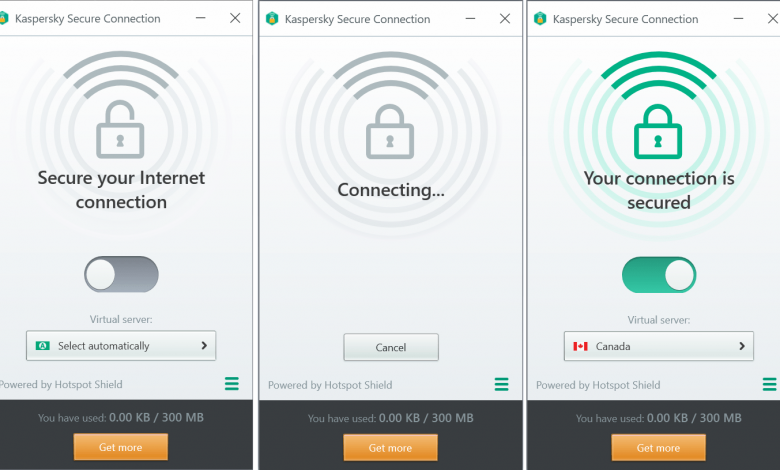Viewport: 780px width, 470px height.
Task: Click the Canada flag icon in the server selector
Action: (x=580, y=346)
